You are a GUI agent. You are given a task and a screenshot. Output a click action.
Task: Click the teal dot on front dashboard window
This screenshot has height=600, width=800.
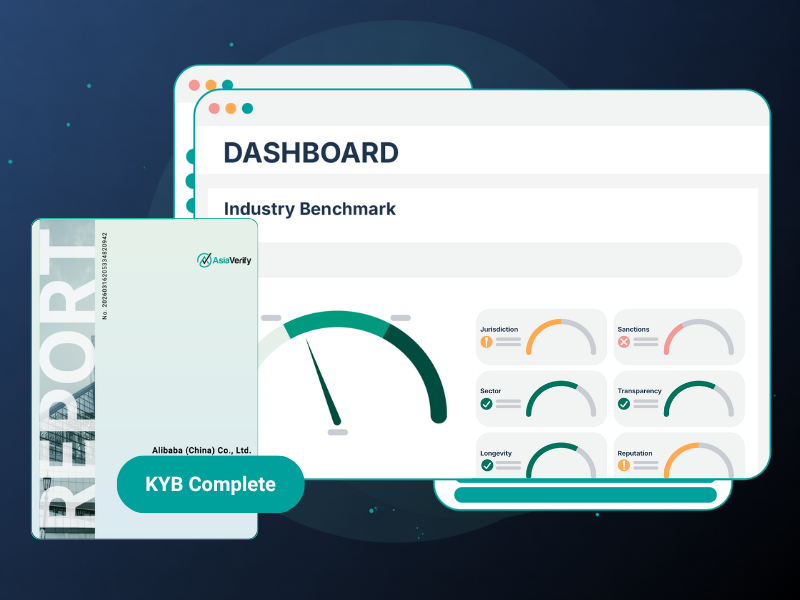(247, 108)
